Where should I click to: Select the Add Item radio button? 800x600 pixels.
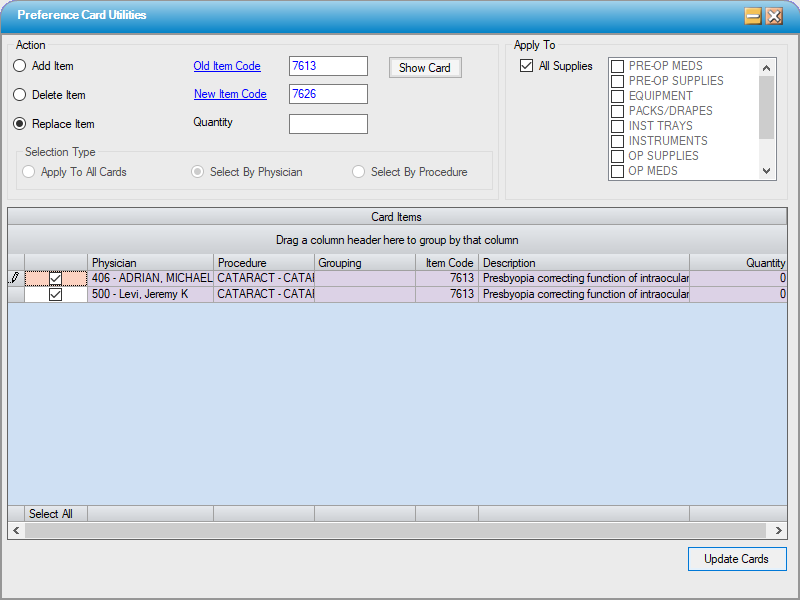(20, 66)
